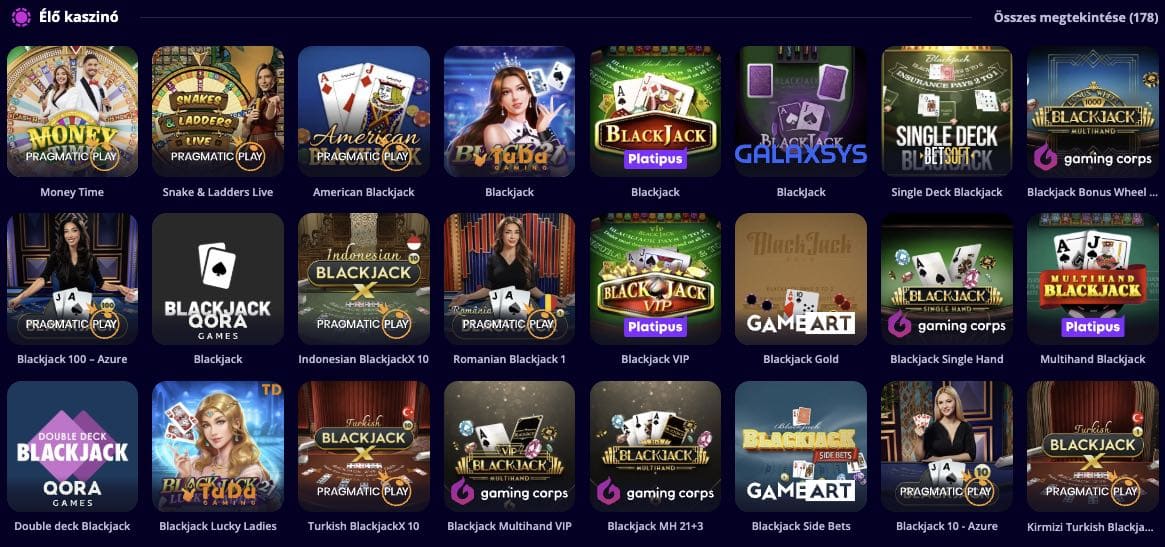
Task: Open the Blackjack 10 - Azure live table
Action: (947, 447)
